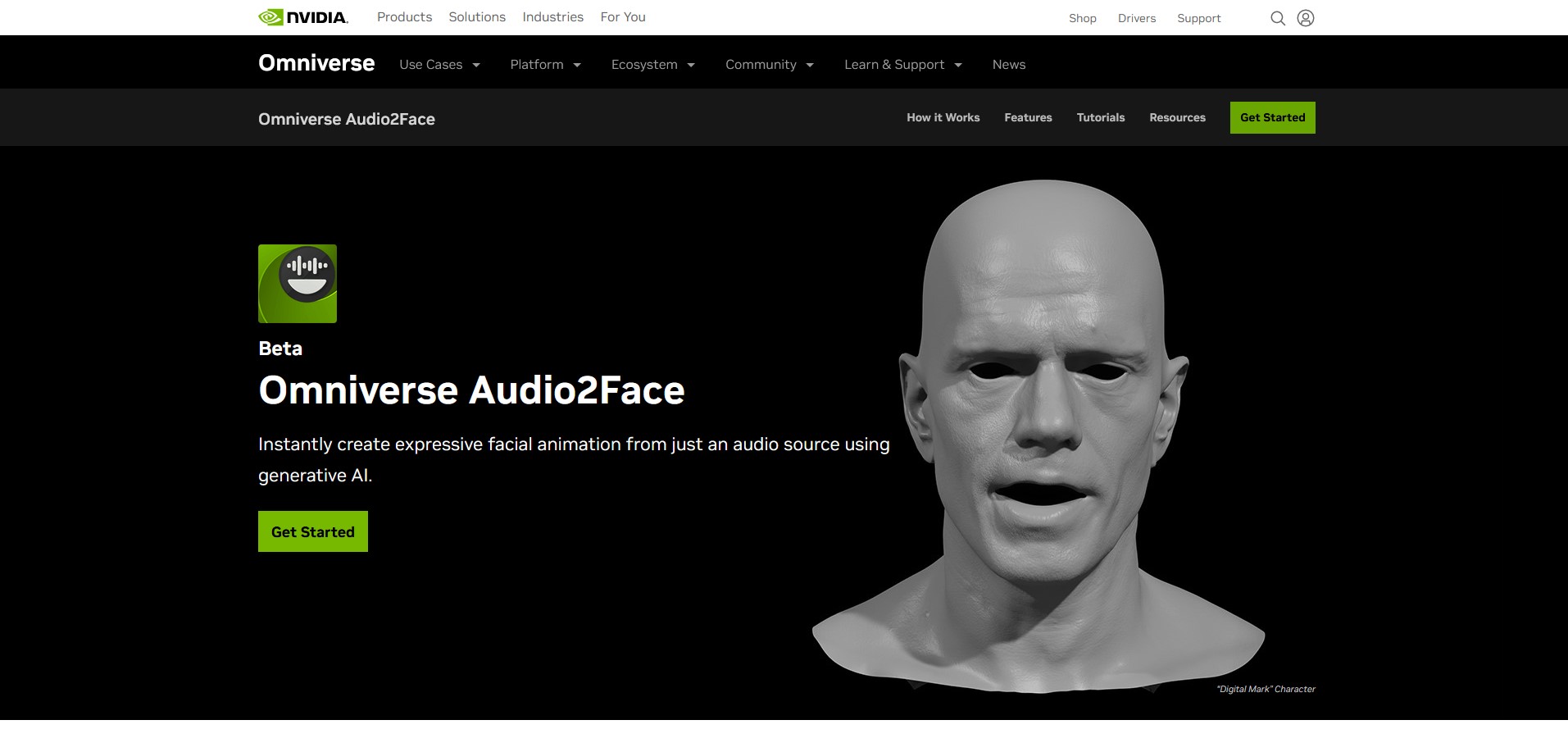Click the Omniverse Audio2Face sub-nav title

pos(347,119)
